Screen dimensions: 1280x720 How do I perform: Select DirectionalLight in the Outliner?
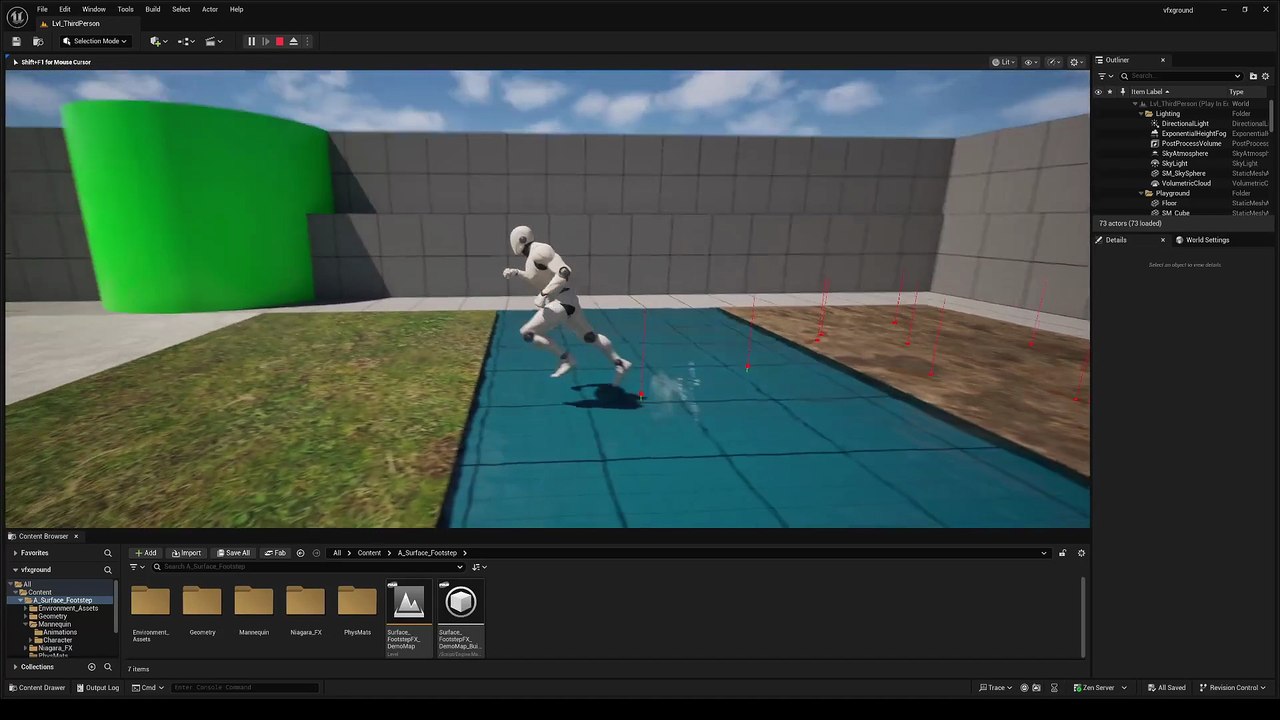point(1185,124)
